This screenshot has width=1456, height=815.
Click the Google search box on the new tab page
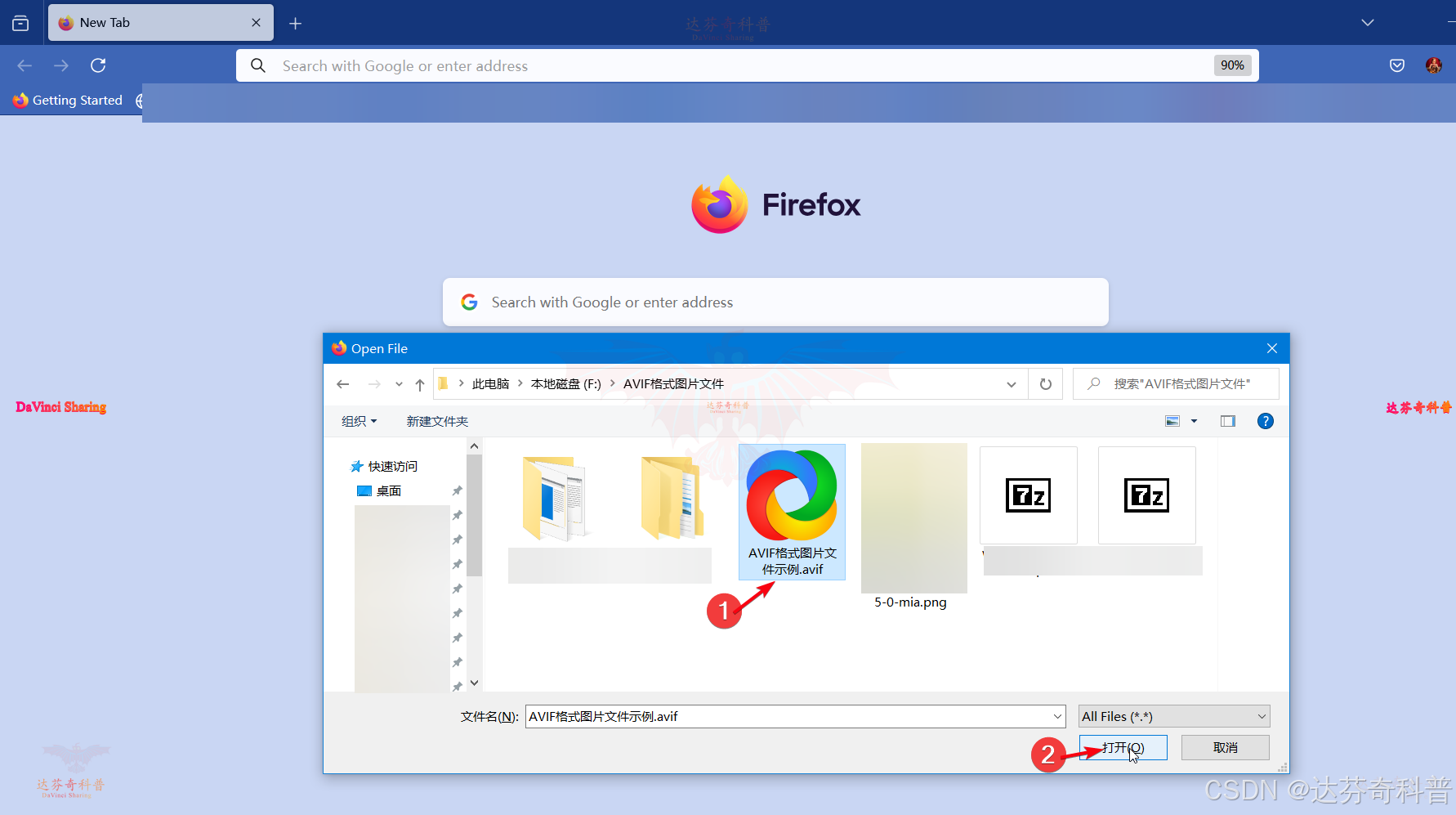point(775,302)
